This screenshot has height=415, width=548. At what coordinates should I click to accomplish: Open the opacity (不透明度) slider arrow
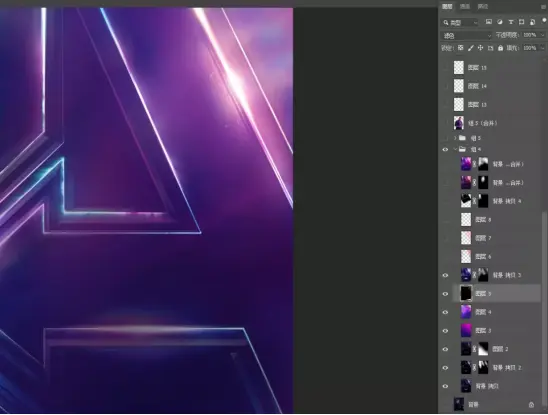(542, 35)
